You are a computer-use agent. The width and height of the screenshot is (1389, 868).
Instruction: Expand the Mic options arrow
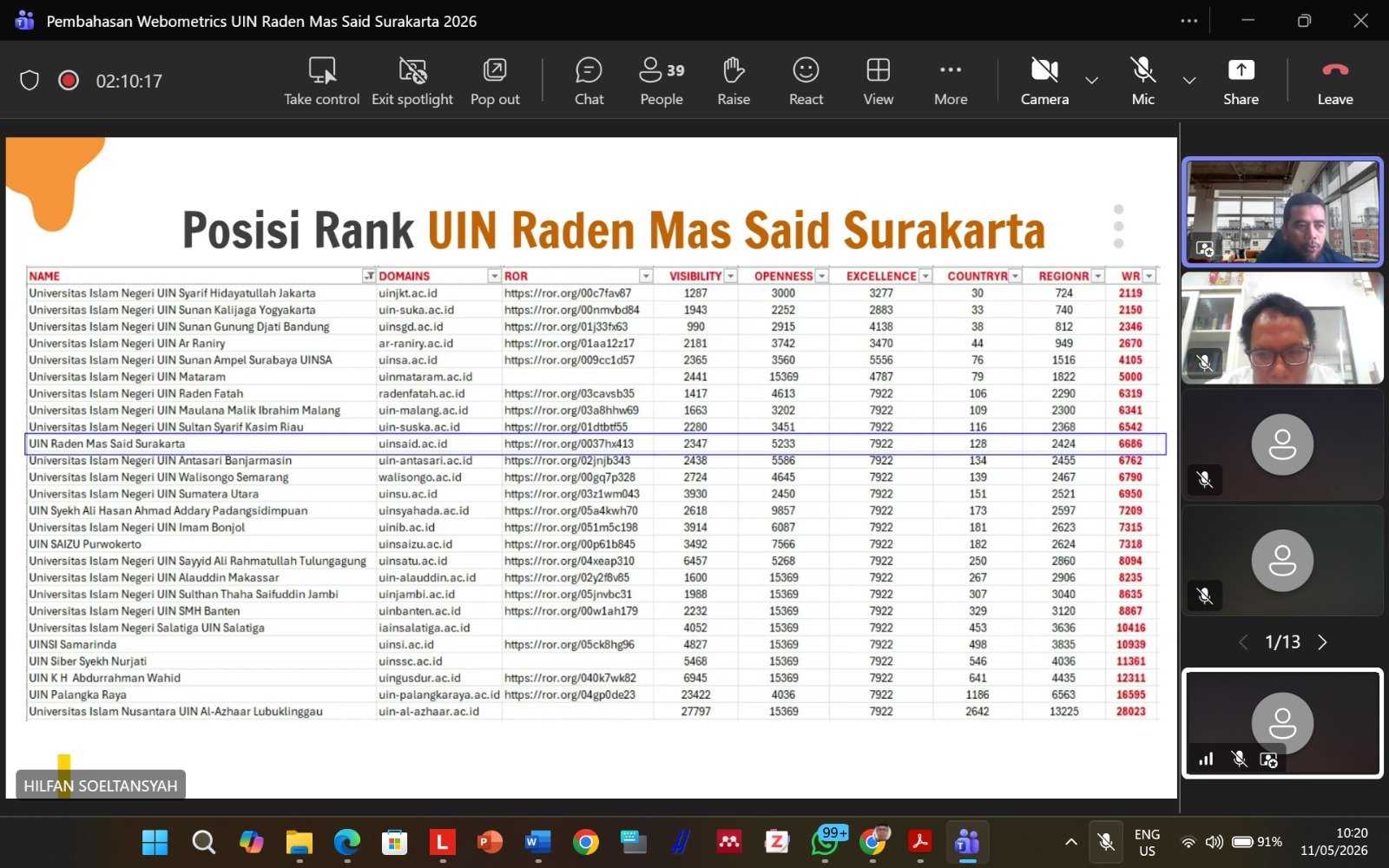point(1189,81)
